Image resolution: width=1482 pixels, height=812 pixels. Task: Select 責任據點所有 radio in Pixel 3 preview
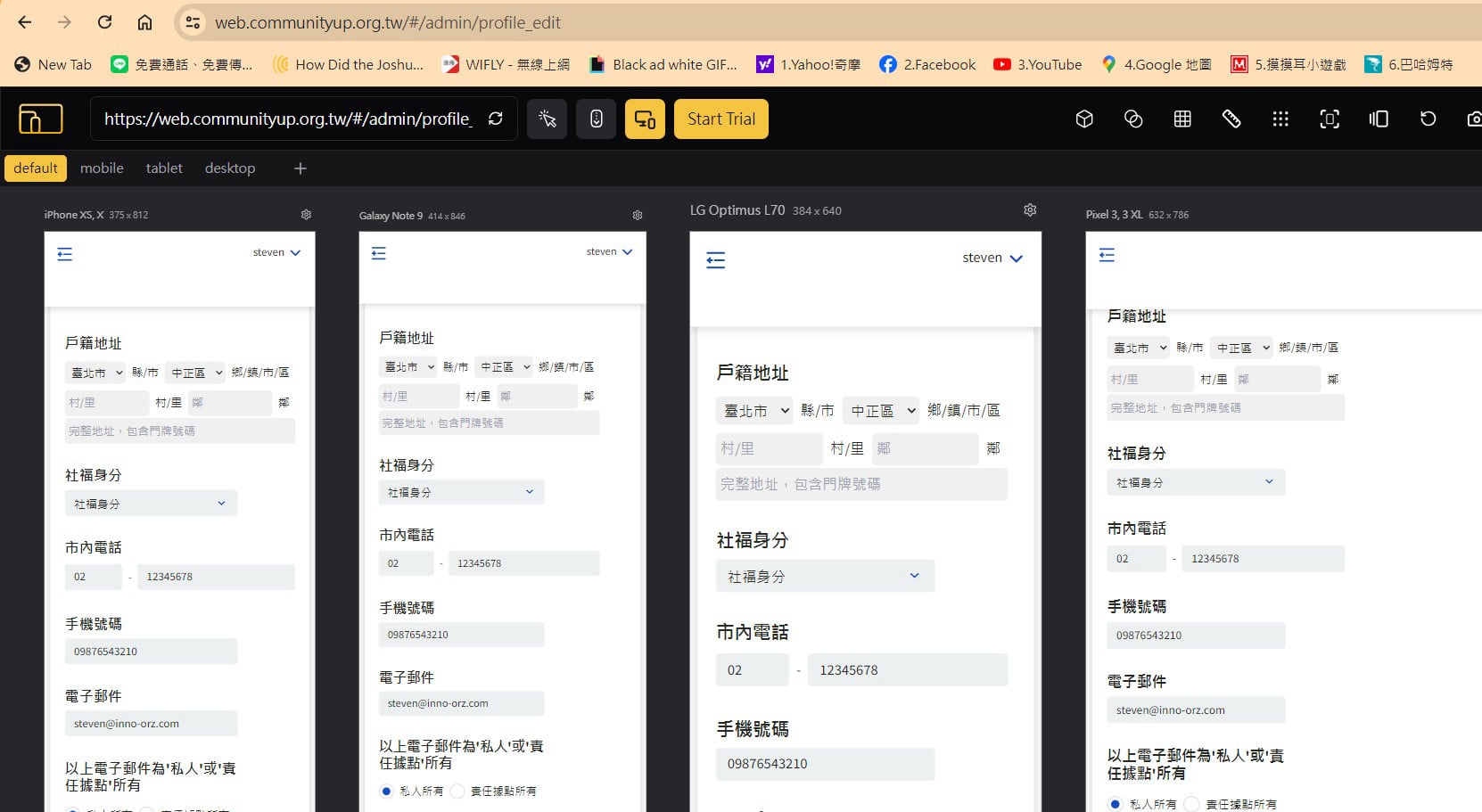pyautogui.click(x=1190, y=804)
